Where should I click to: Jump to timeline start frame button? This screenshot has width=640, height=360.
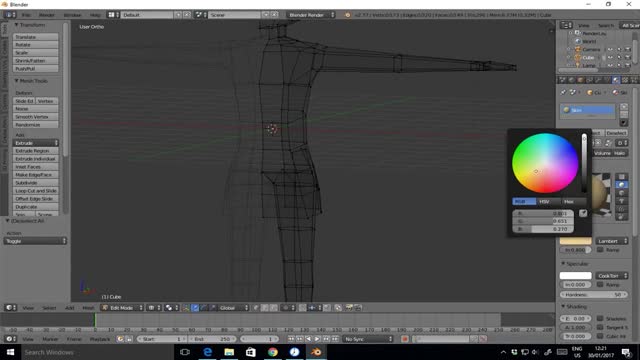[291, 339]
